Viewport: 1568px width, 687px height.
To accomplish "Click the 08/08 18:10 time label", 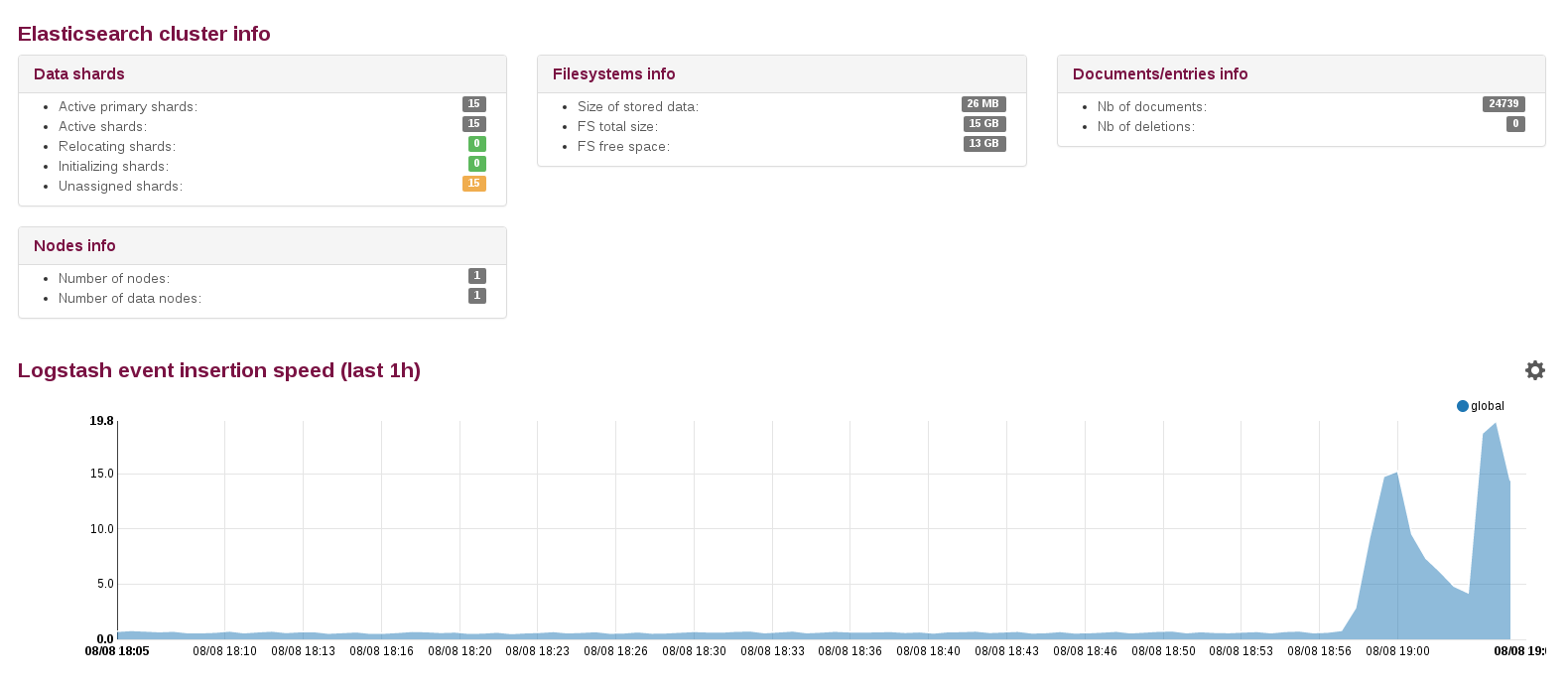I will coord(224,651).
